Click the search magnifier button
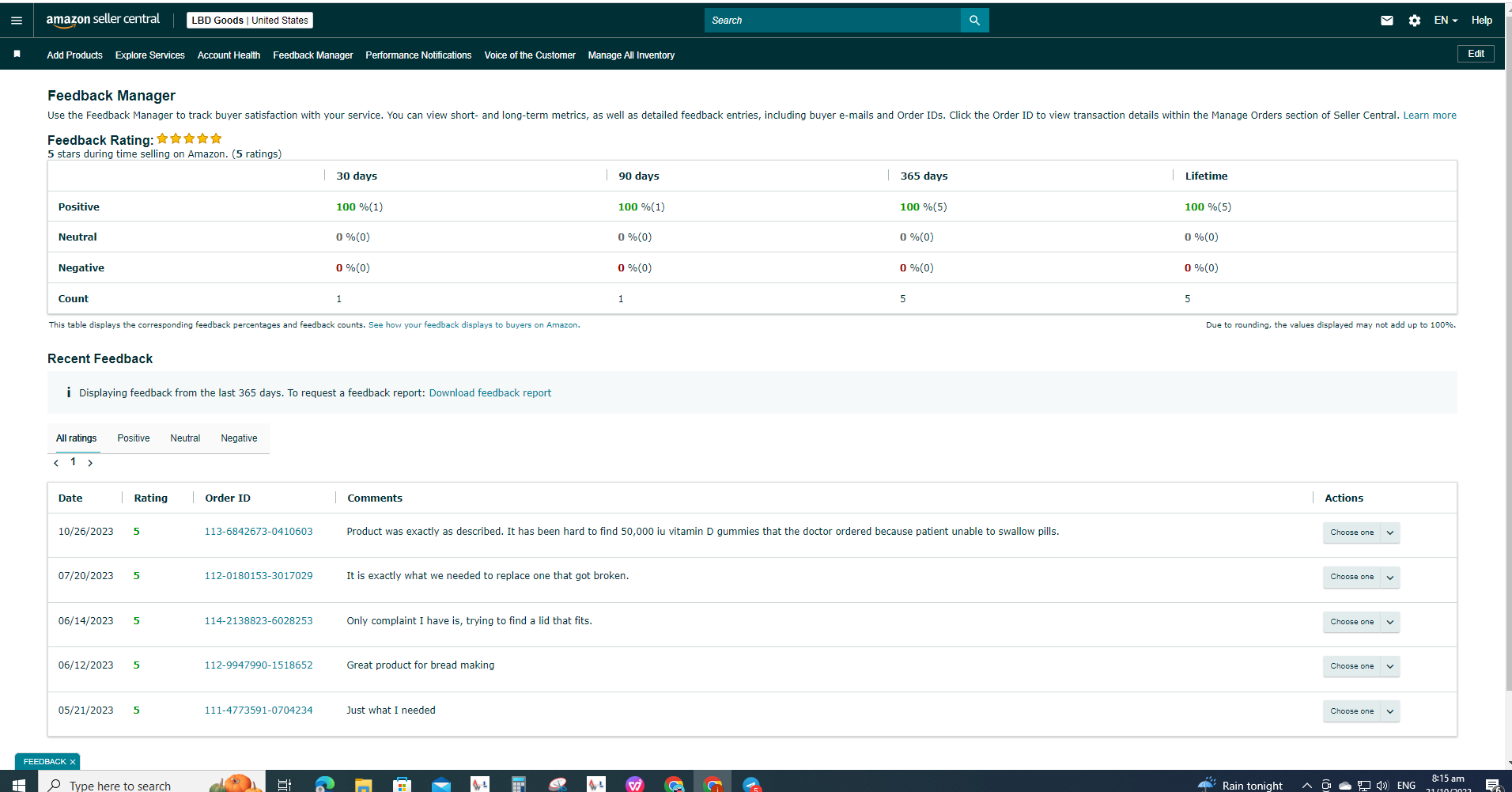 [x=974, y=21]
